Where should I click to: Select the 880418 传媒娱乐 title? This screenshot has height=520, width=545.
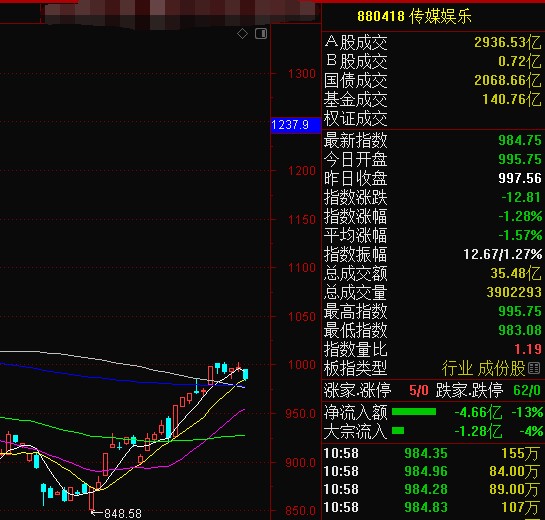414,16
